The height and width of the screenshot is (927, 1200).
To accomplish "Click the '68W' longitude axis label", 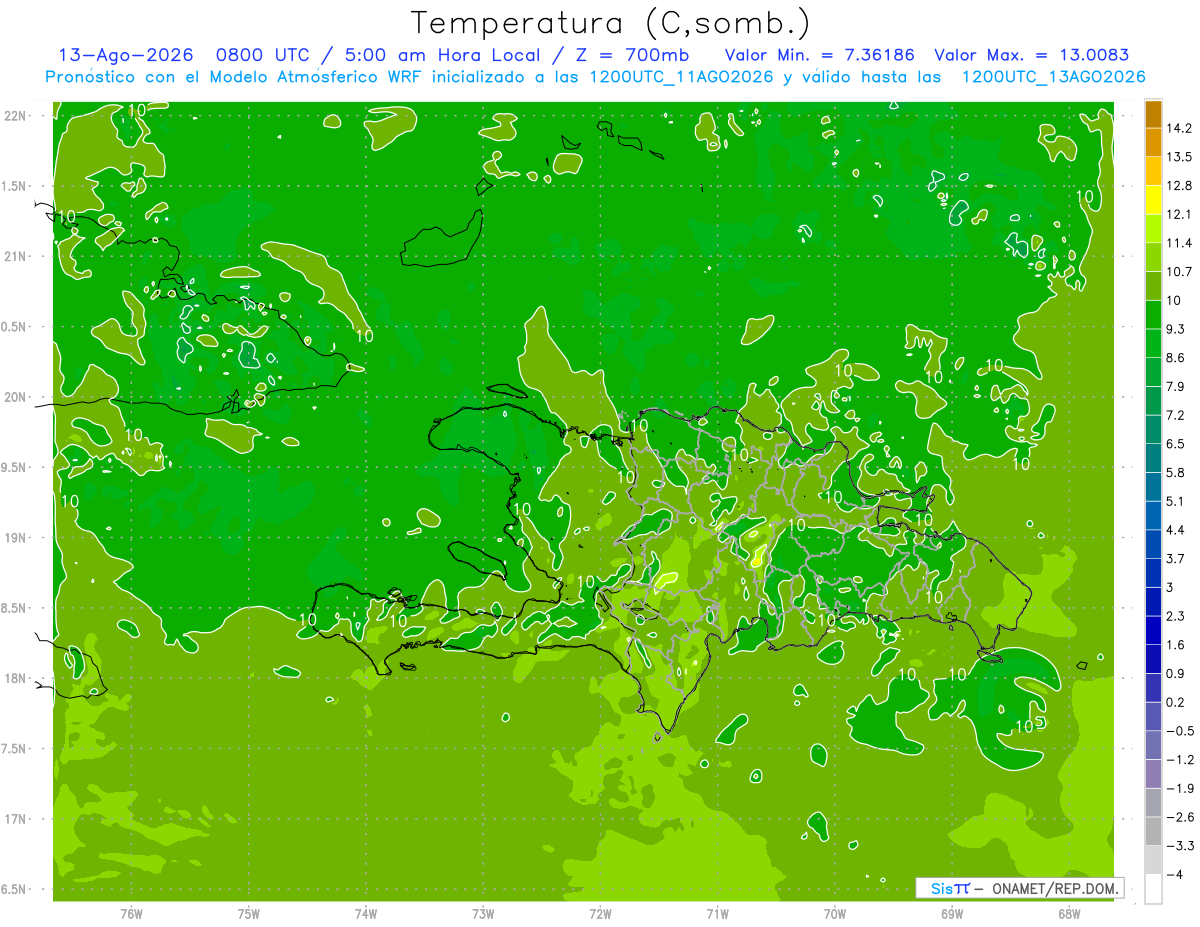I will [x=1069, y=914].
